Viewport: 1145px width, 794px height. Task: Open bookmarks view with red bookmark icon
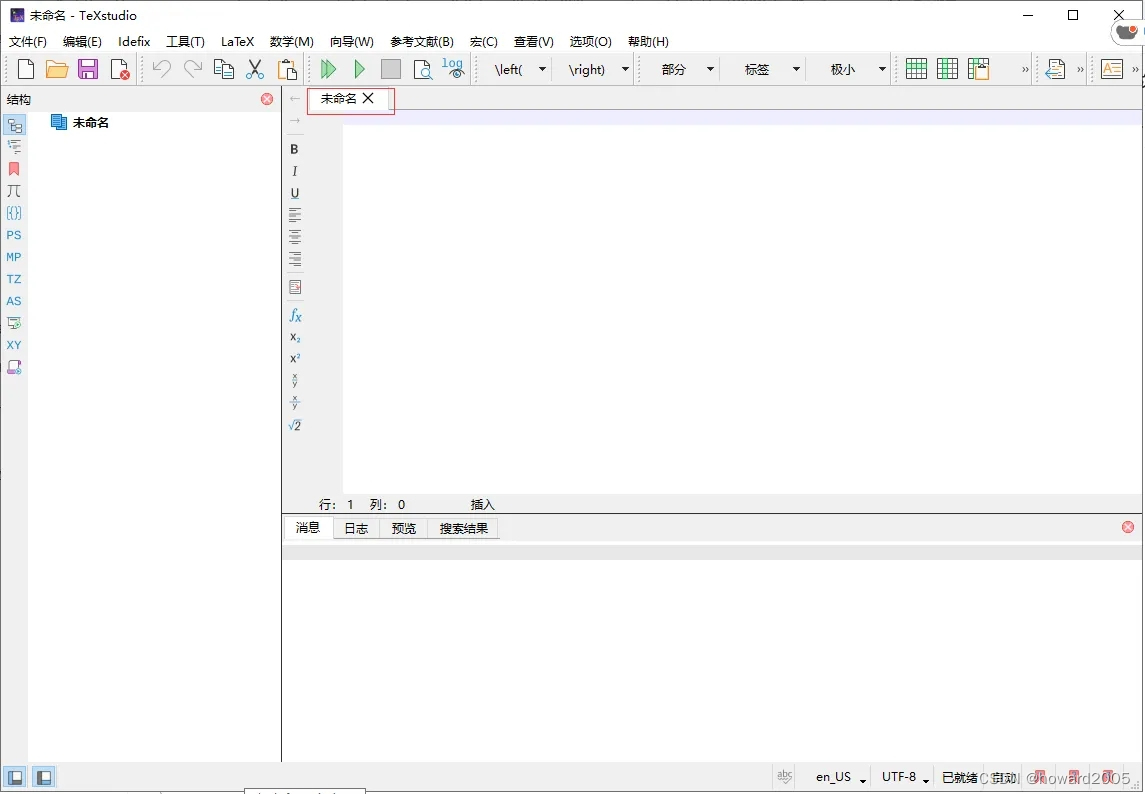click(14, 169)
